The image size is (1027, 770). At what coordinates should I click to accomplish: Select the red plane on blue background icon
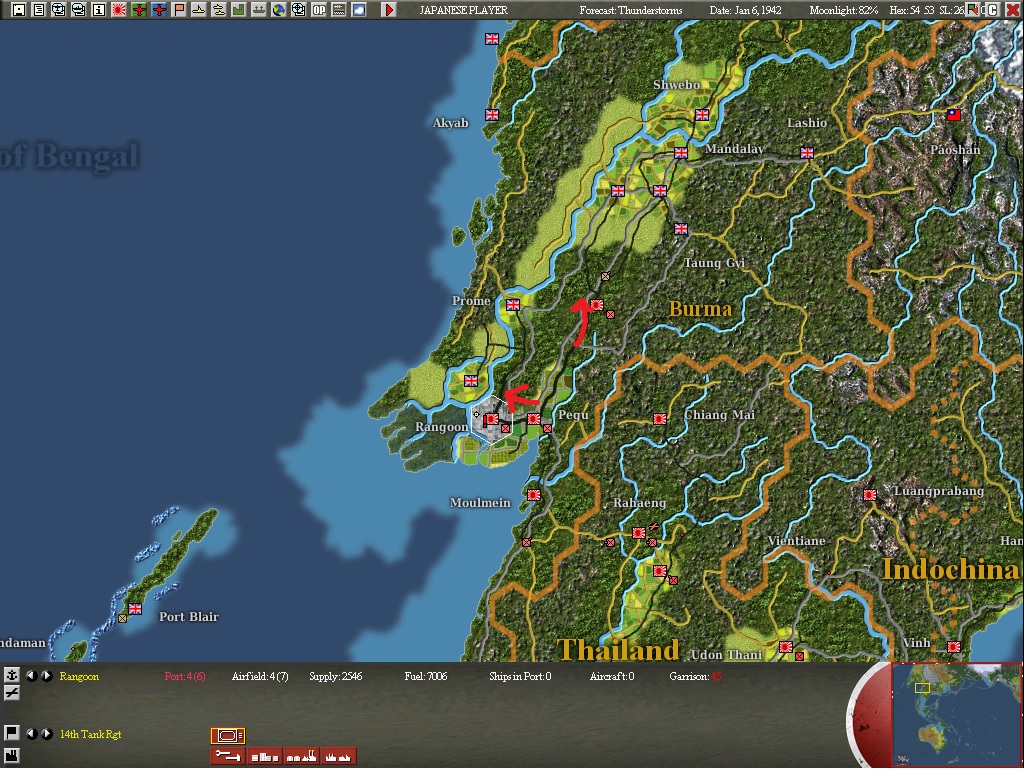pyautogui.click(x=159, y=10)
